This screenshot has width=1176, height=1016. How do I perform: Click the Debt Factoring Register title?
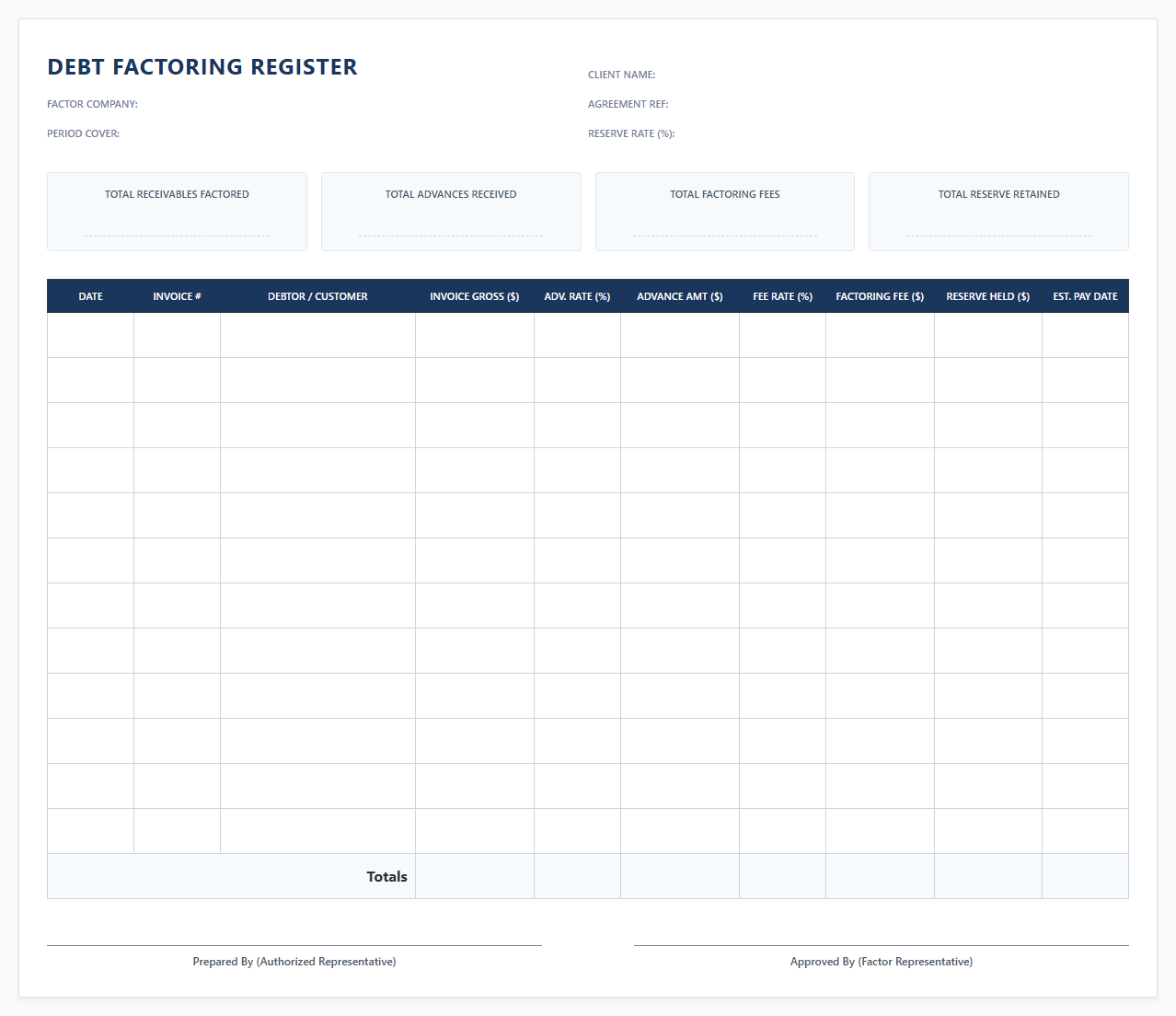click(x=202, y=67)
